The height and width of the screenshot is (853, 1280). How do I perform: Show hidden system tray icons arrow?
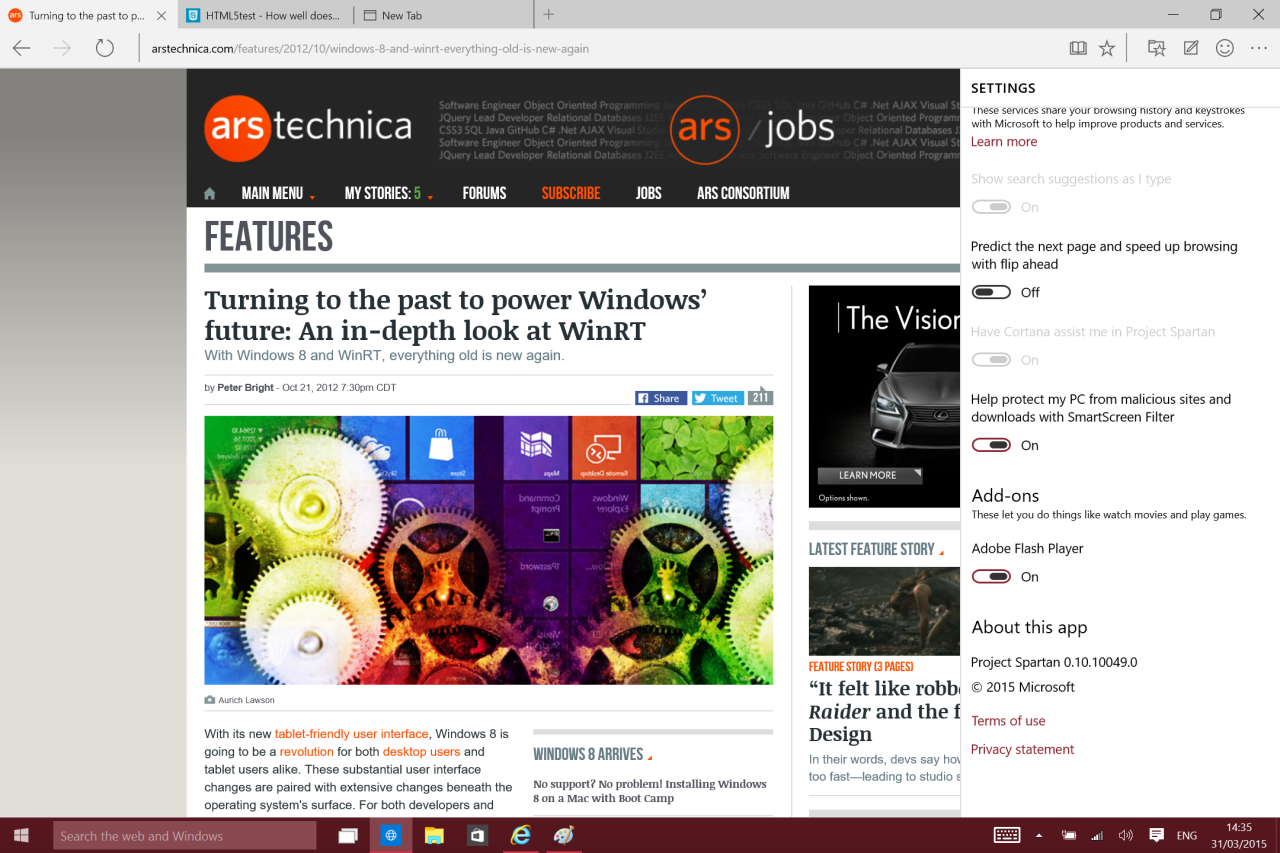(x=1038, y=835)
